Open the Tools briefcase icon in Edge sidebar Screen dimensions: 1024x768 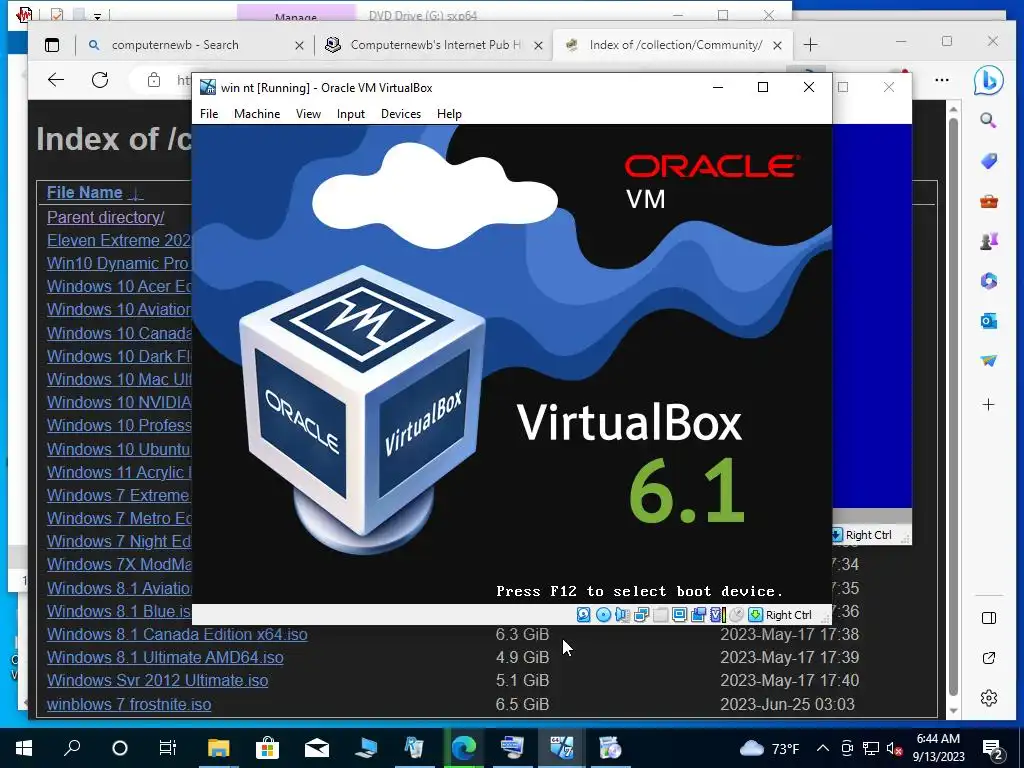click(x=989, y=201)
